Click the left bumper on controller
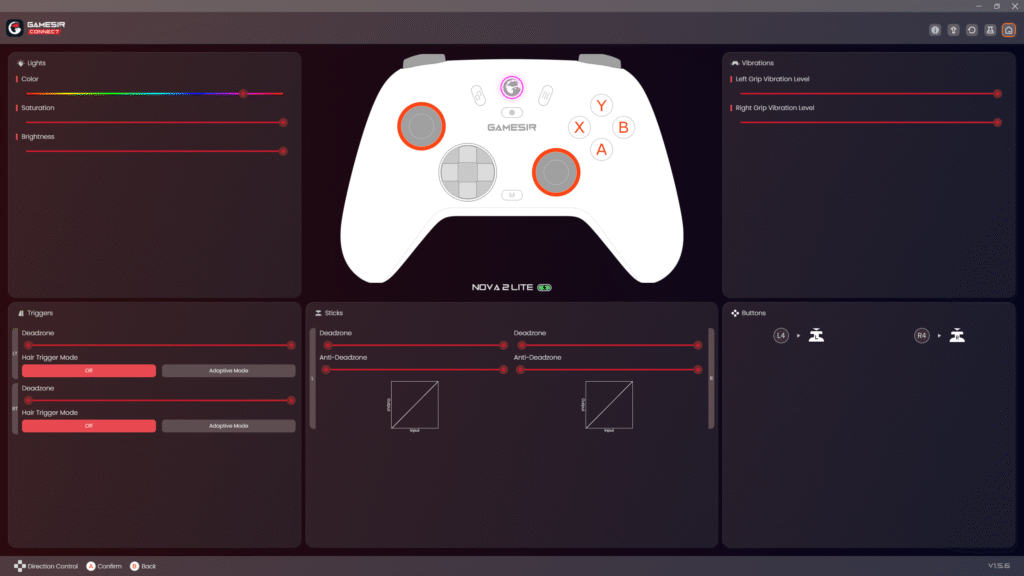 [x=424, y=61]
